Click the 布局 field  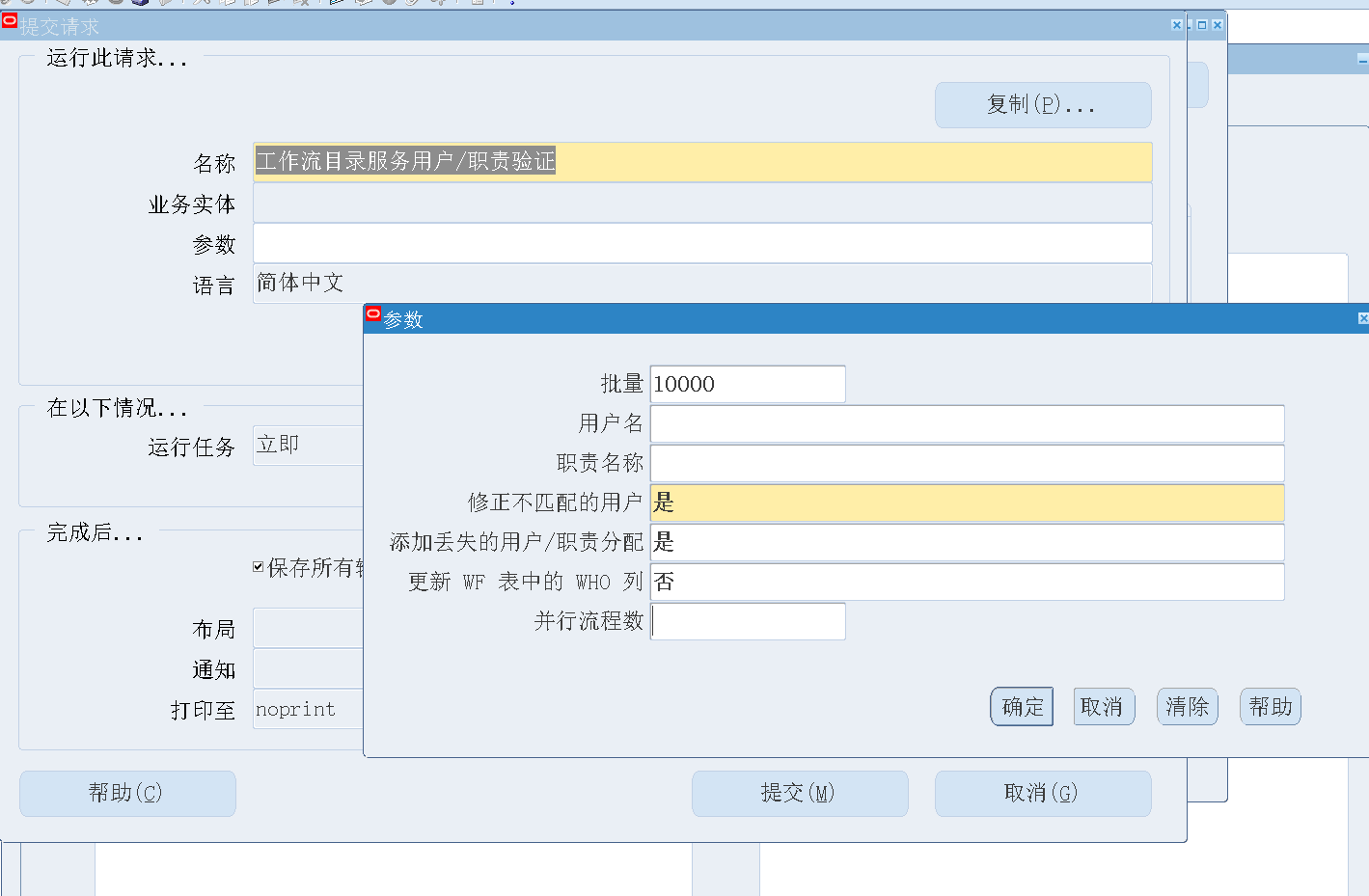[x=308, y=628]
